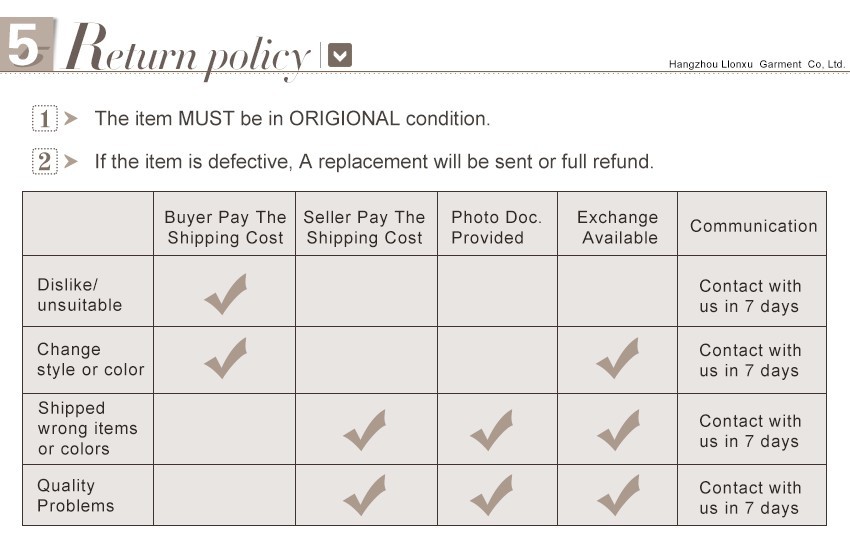Click Buyer Pay checkmark for Dislike/unsuitable
The image size is (850, 550).
pyautogui.click(x=225, y=293)
